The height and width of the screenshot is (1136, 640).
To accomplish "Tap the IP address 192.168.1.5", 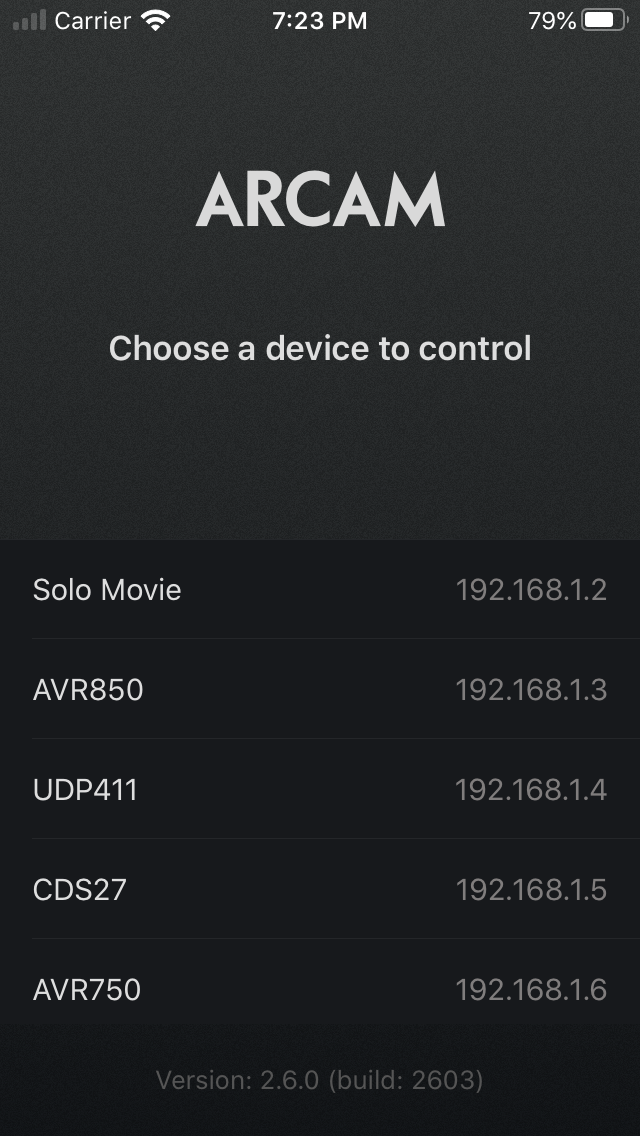I will [x=531, y=890].
